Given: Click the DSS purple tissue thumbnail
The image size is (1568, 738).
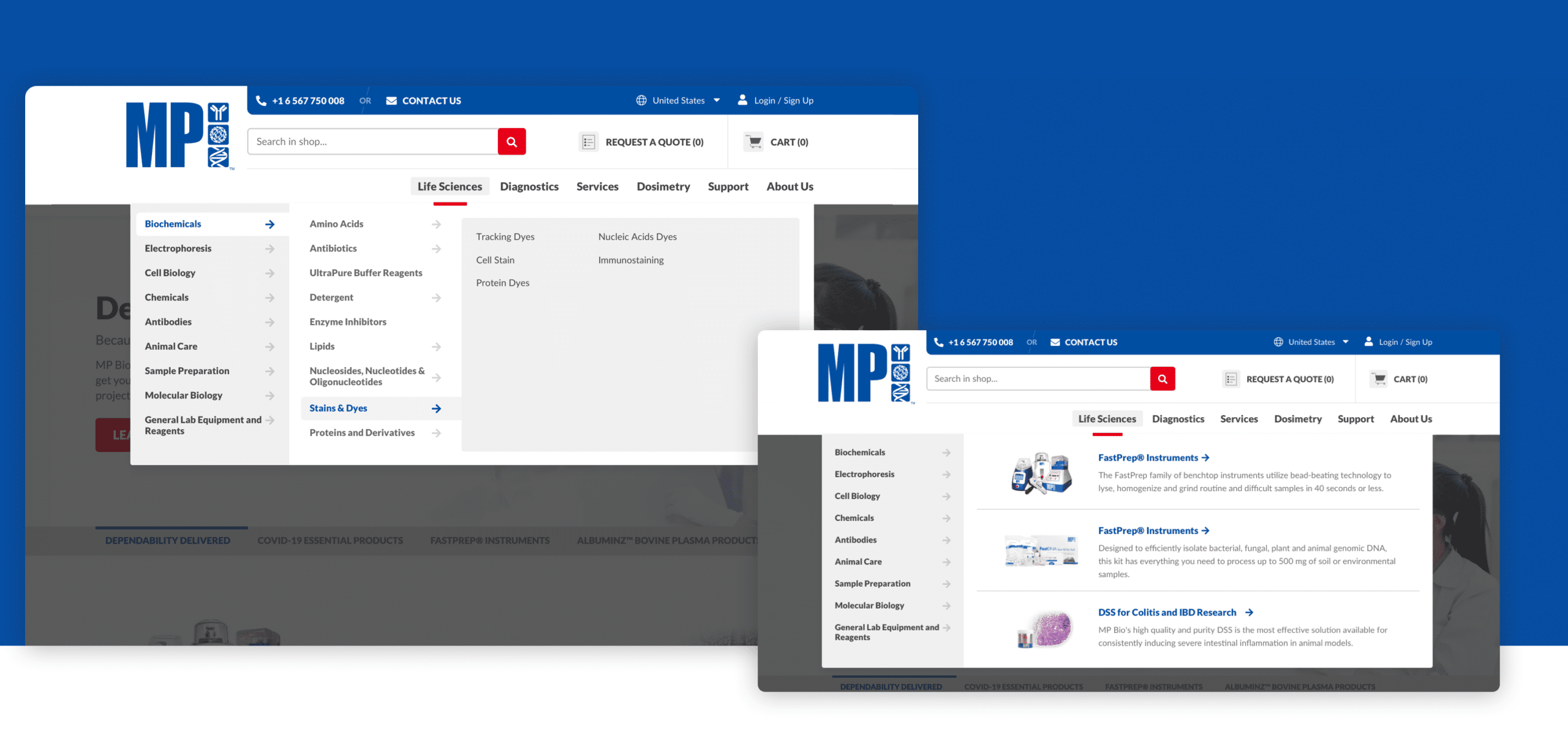Looking at the screenshot, I should coord(1046,629).
